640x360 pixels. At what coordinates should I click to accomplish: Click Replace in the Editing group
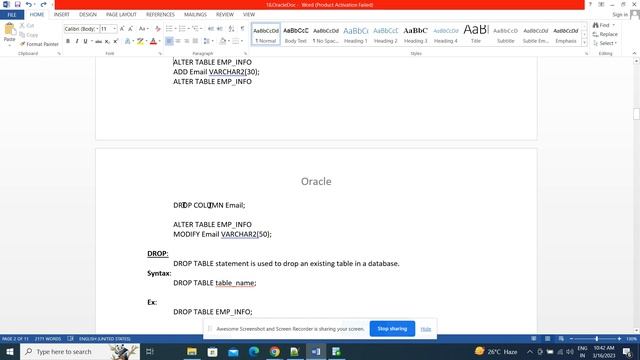coord(605,34)
